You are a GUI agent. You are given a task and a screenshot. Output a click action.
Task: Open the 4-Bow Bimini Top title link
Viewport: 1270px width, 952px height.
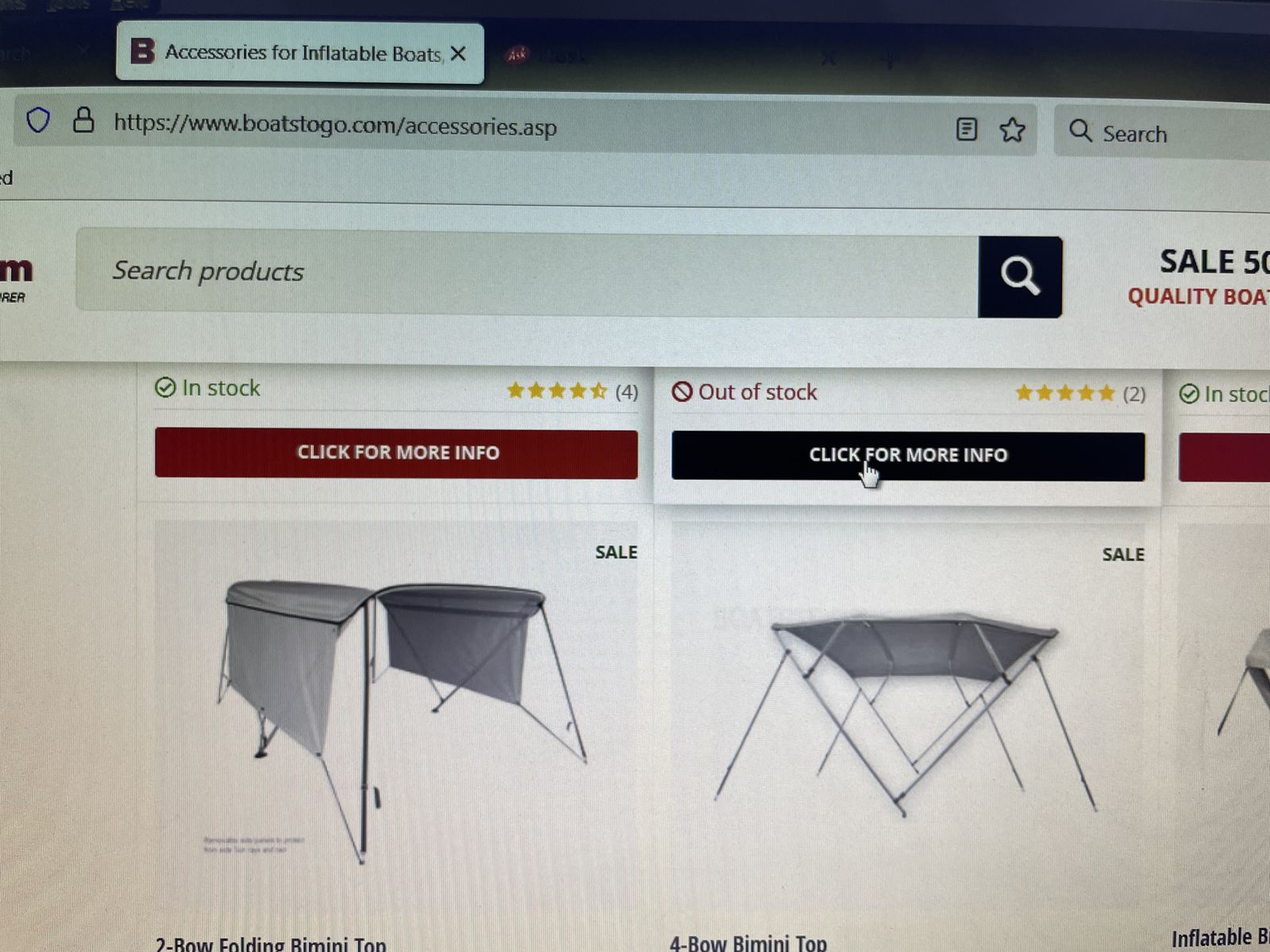pyautogui.click(x=748, y=944)
